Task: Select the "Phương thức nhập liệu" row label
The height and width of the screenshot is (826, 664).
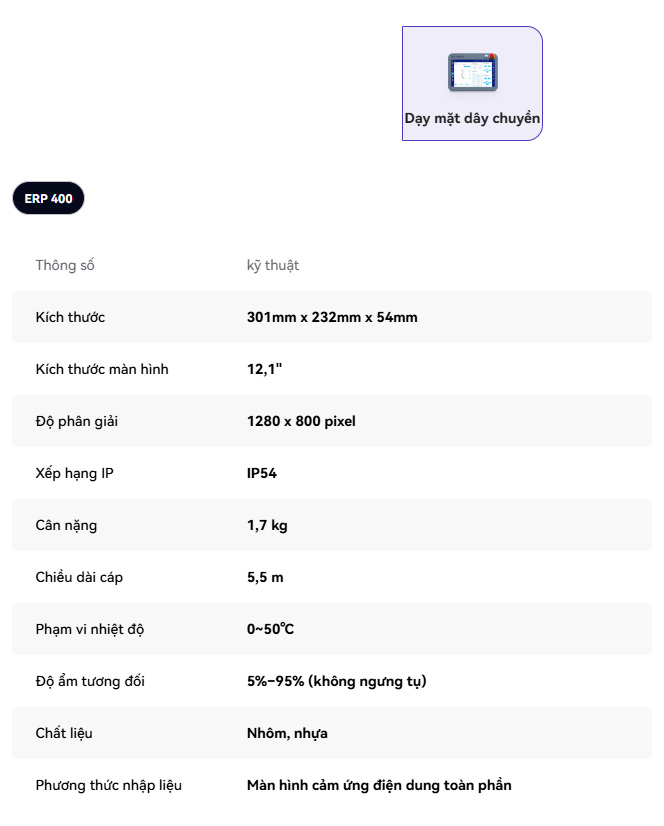Action: pos(109,785)
